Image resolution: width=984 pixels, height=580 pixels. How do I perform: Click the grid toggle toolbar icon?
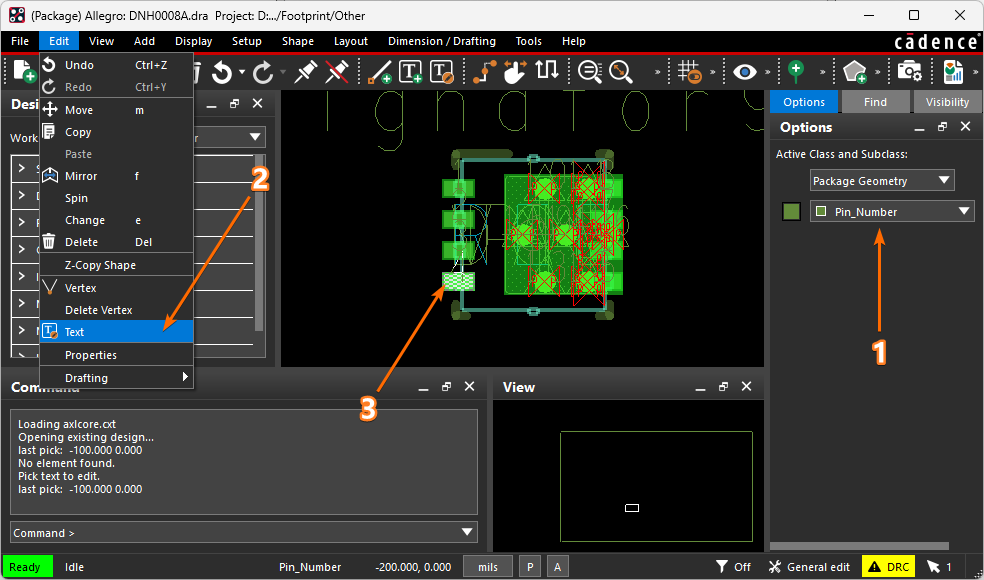tap(689, 71)
